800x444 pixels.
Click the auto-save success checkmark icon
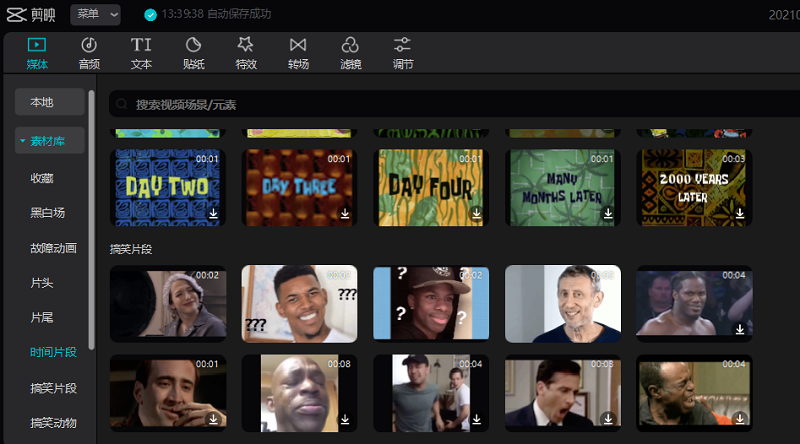pyautogui.click(x=150, y=15)
